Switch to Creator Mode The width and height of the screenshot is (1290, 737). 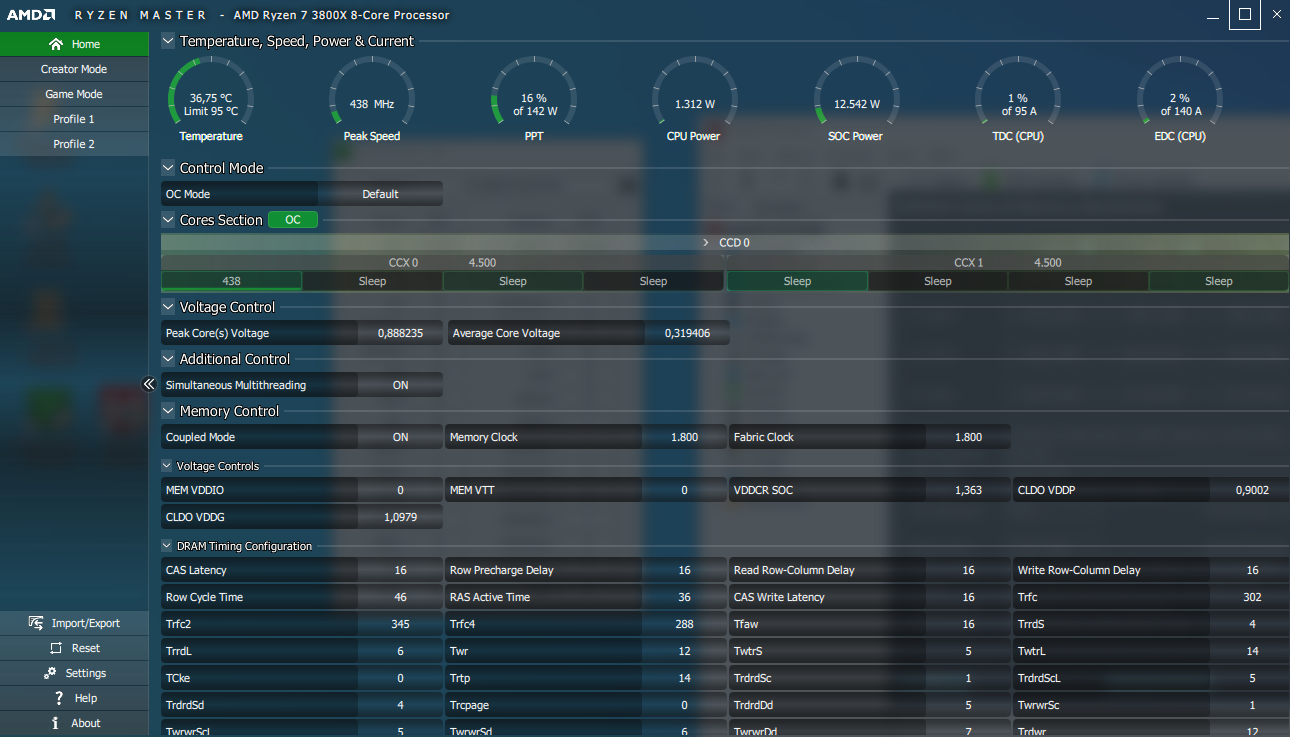(x=74, y=69)
